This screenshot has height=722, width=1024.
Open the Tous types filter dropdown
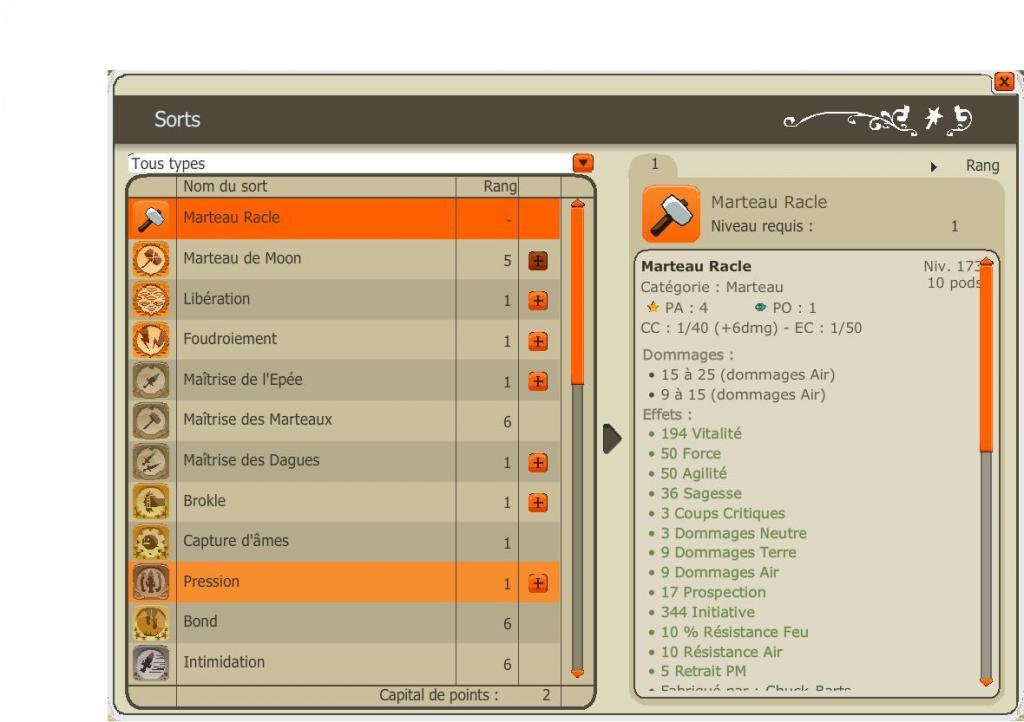tap(583, 163)
